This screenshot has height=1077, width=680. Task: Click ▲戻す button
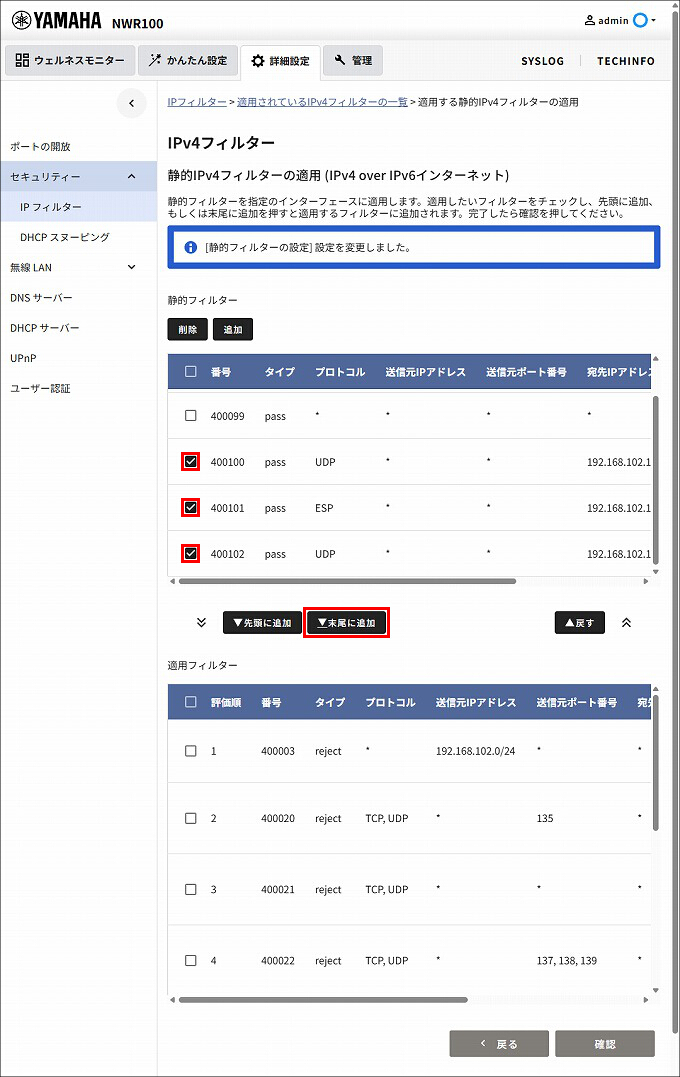pos(580,622)
